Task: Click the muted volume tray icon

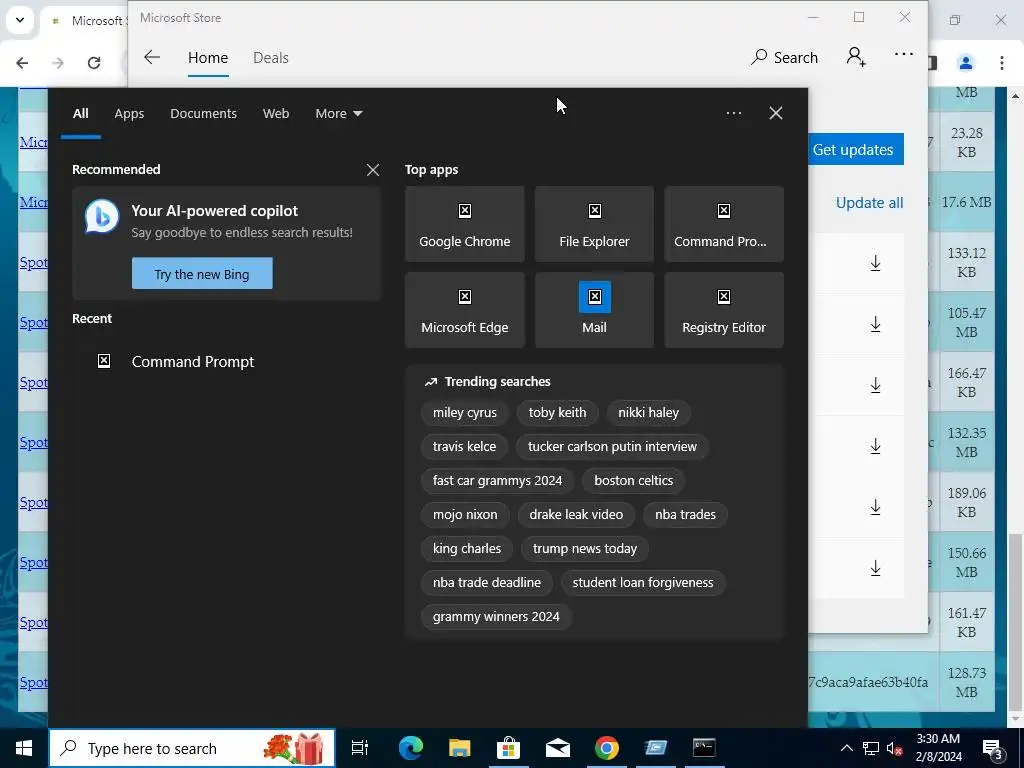Action: tap(894, 748)
